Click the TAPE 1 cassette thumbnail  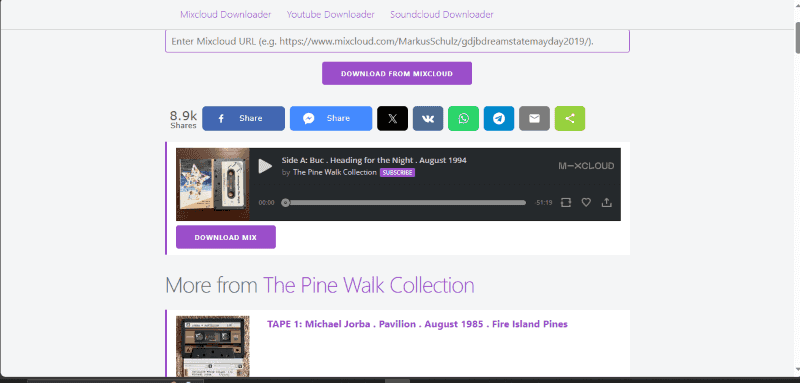(x=213, y=346)
